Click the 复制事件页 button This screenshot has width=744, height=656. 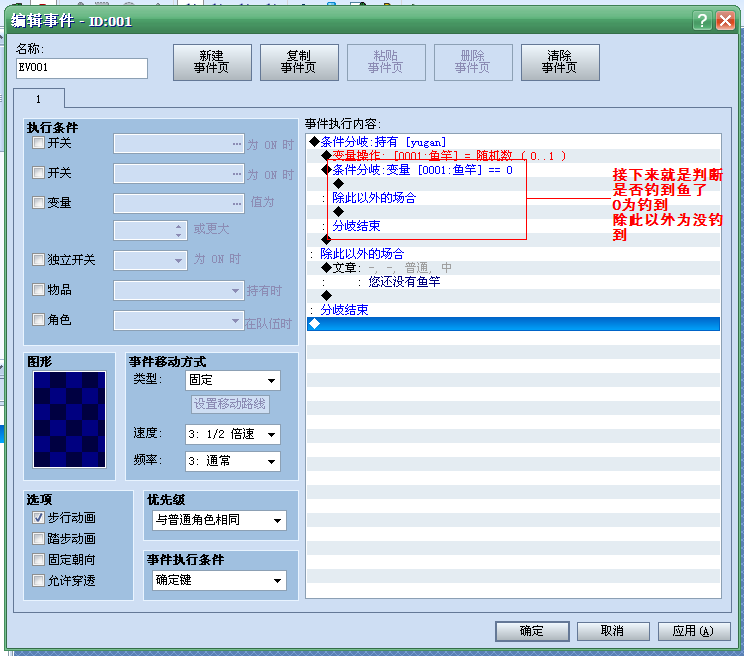(x=299, y=62)
